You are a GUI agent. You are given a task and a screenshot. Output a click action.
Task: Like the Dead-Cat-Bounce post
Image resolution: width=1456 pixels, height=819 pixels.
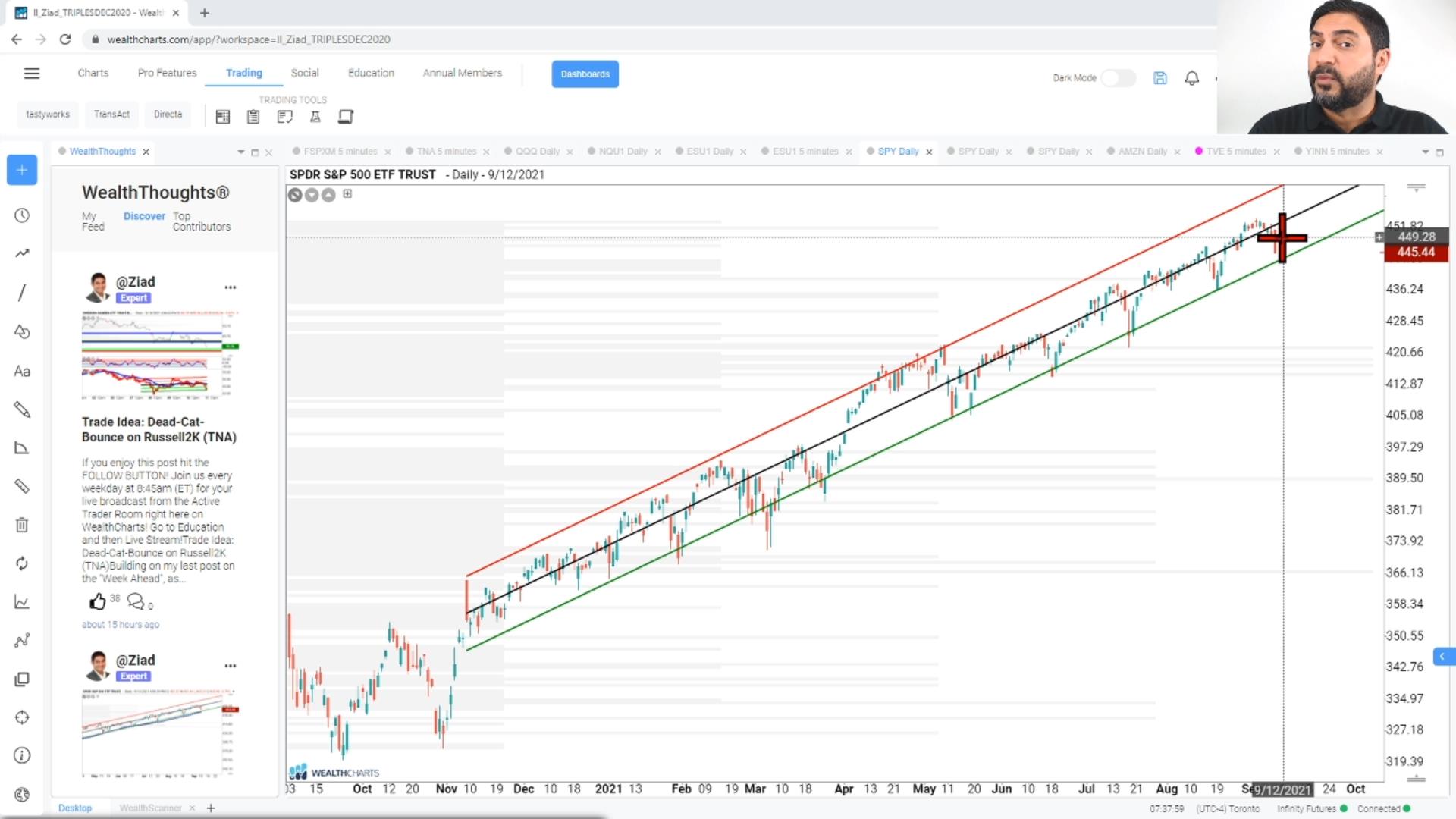click(x=98, y=602)
